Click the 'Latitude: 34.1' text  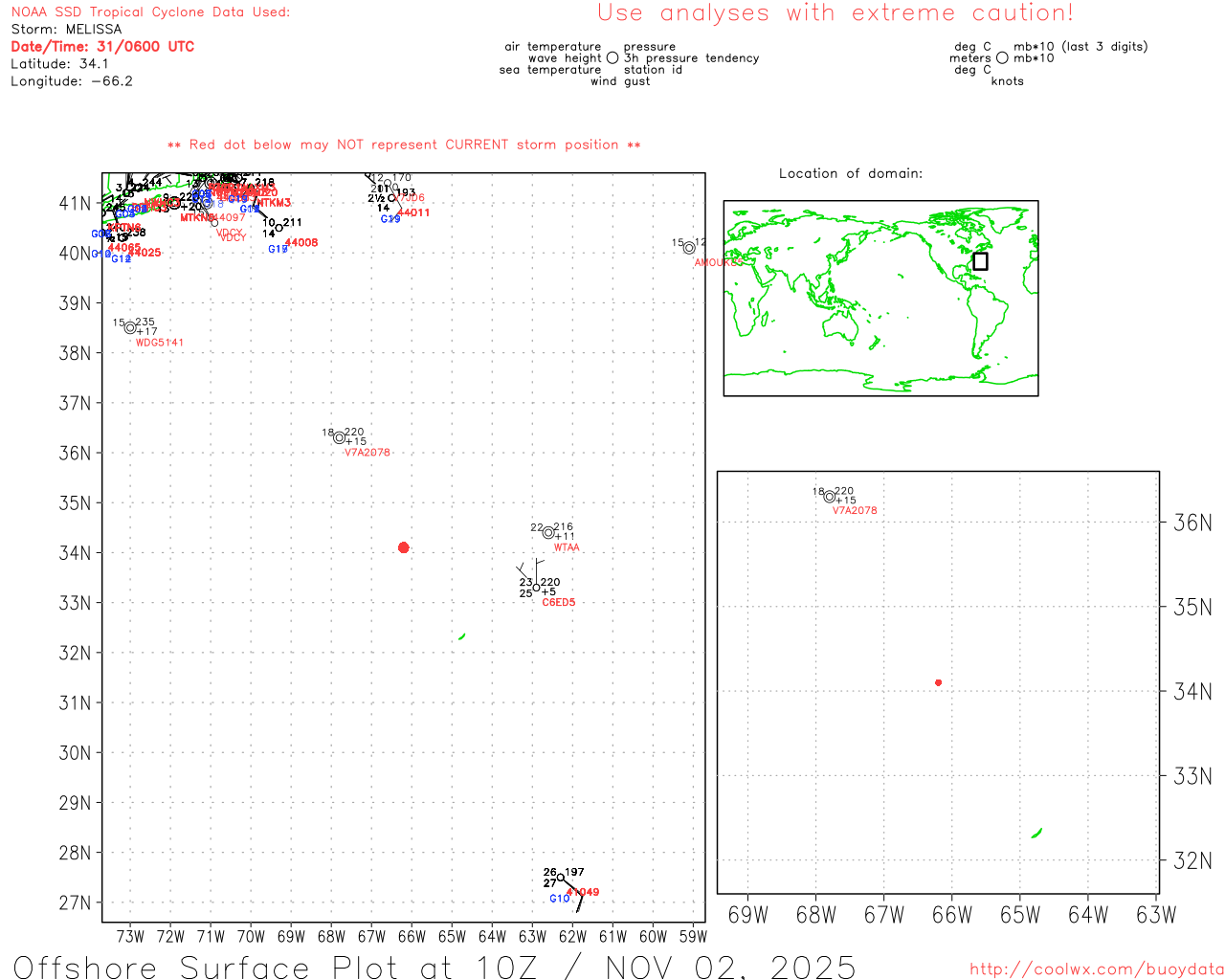tap(59, 64)
